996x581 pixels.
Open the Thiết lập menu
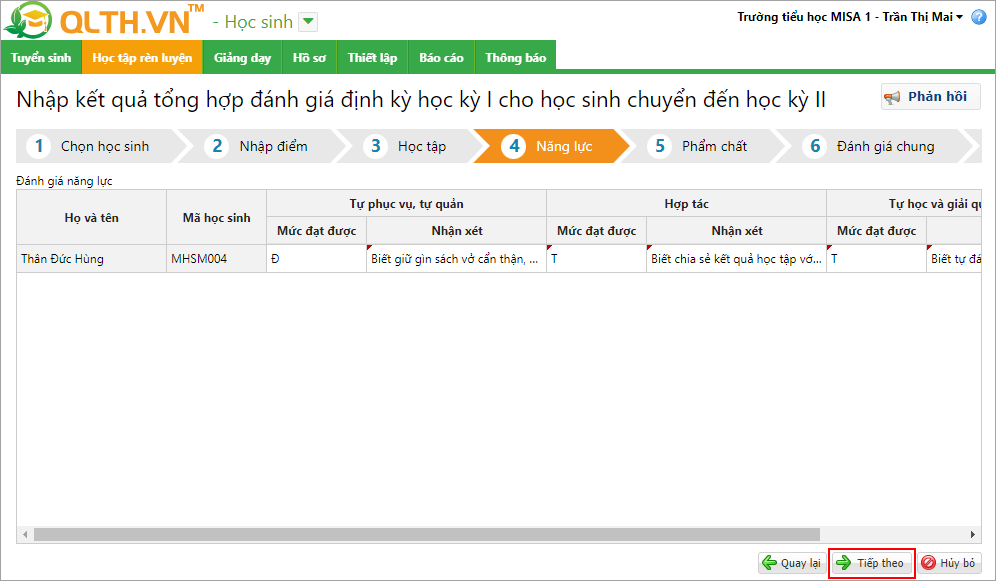[x=372, y=58]
